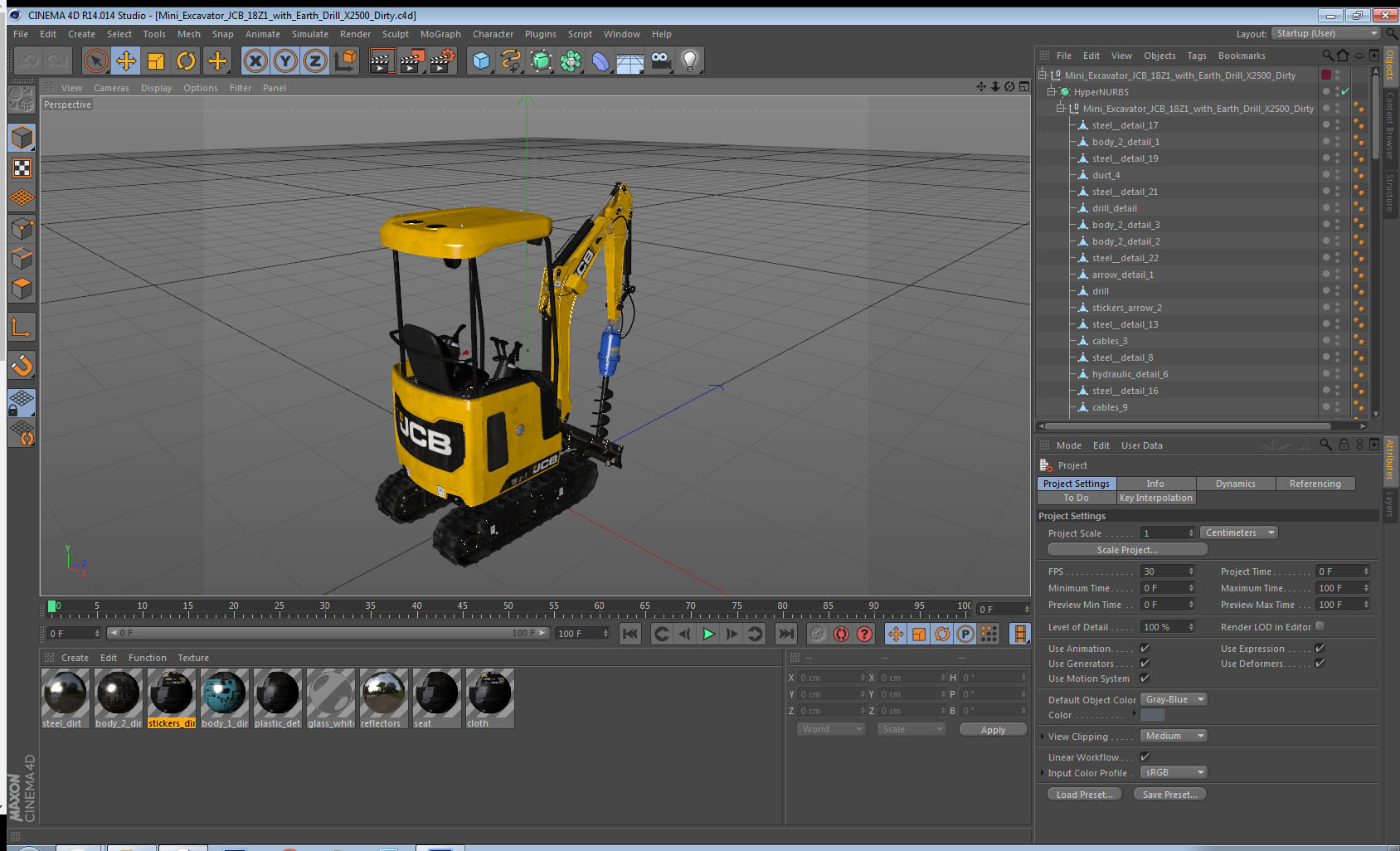This screenshot has width=1400, height=851.
Task: Jump to the animation start
Action: click(630, 634)
